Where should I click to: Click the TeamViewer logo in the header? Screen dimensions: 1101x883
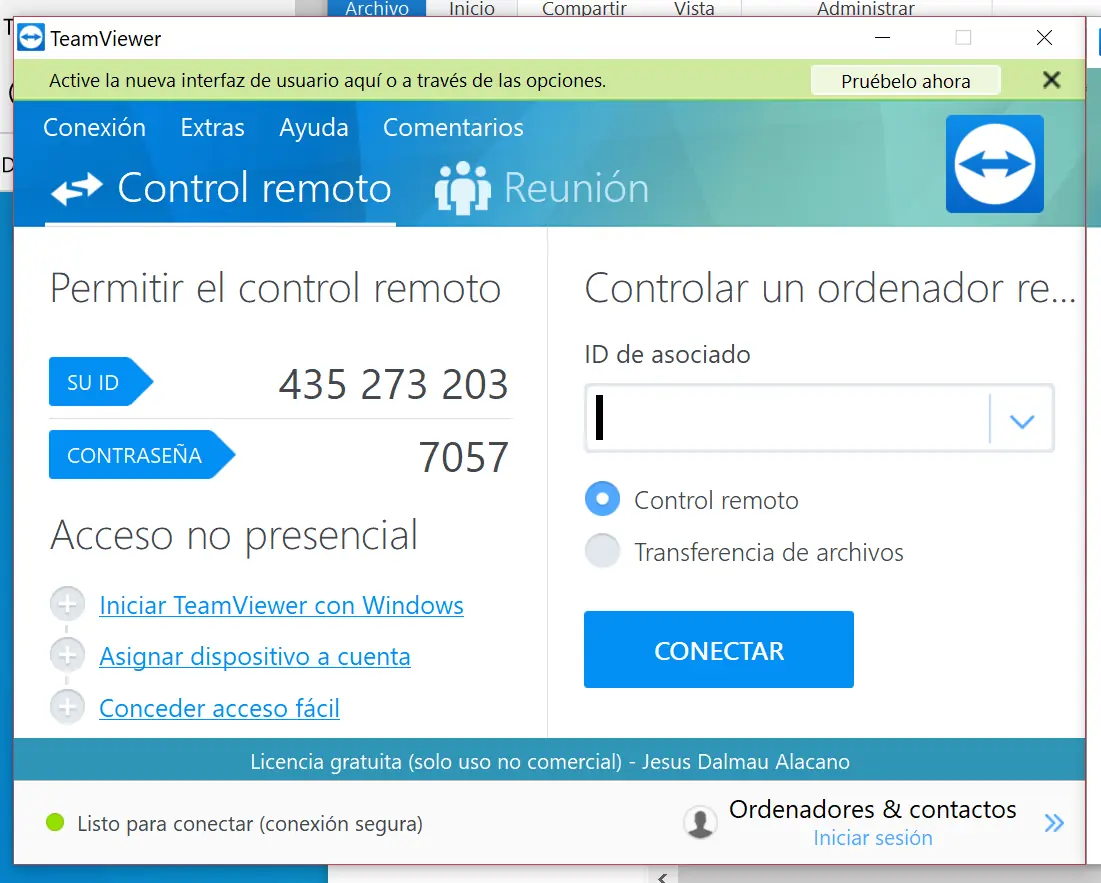coord(994,164)
